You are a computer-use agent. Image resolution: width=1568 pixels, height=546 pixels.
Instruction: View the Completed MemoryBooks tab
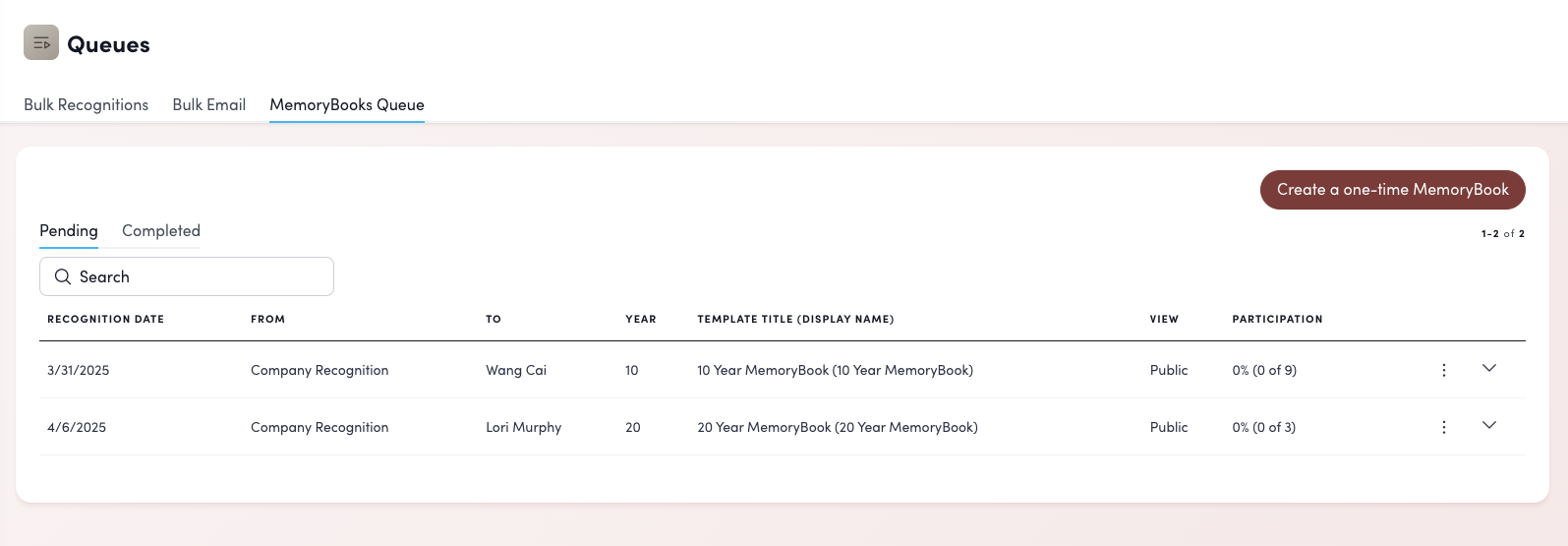click(161, 231)
